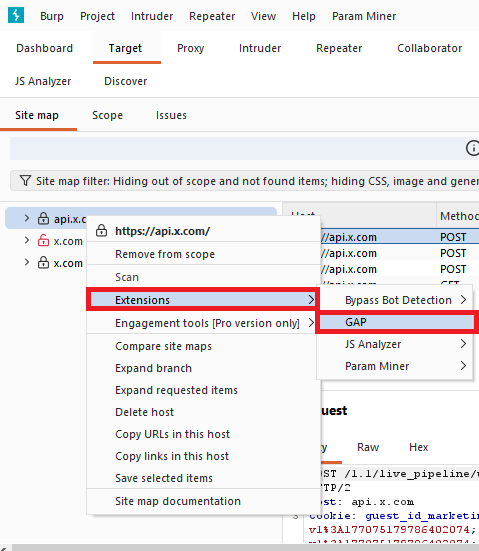
Task: Click the padlock icon in the context menu header
Action: (102, 231)
